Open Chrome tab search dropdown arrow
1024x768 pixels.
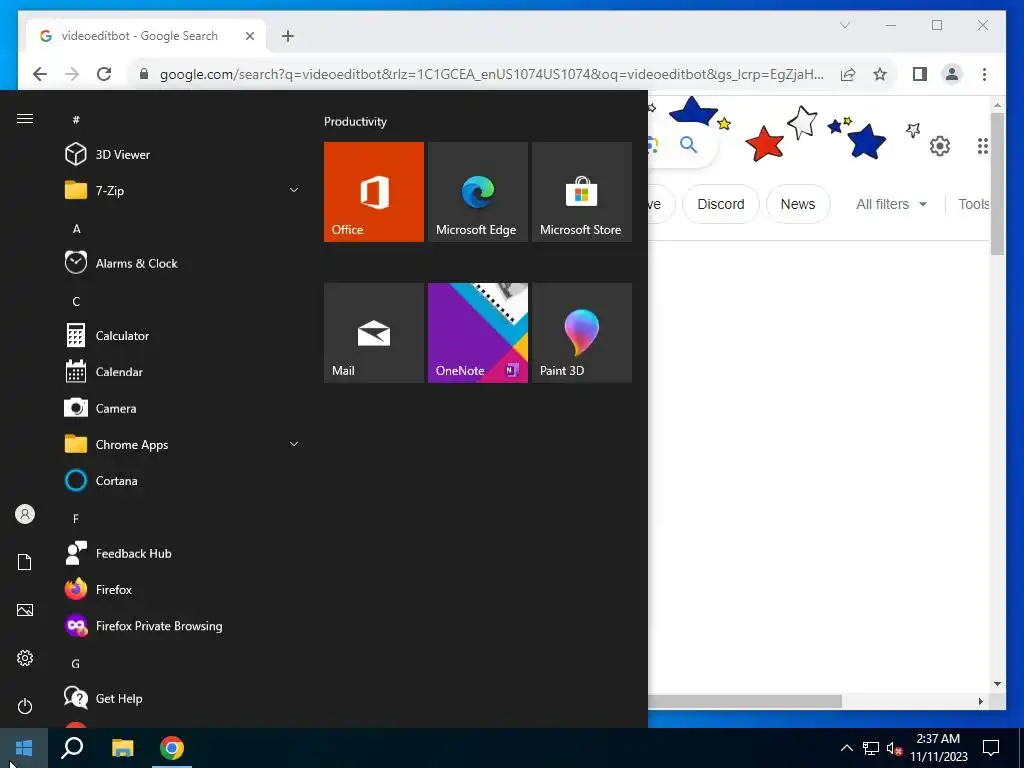tap(844, 25)
